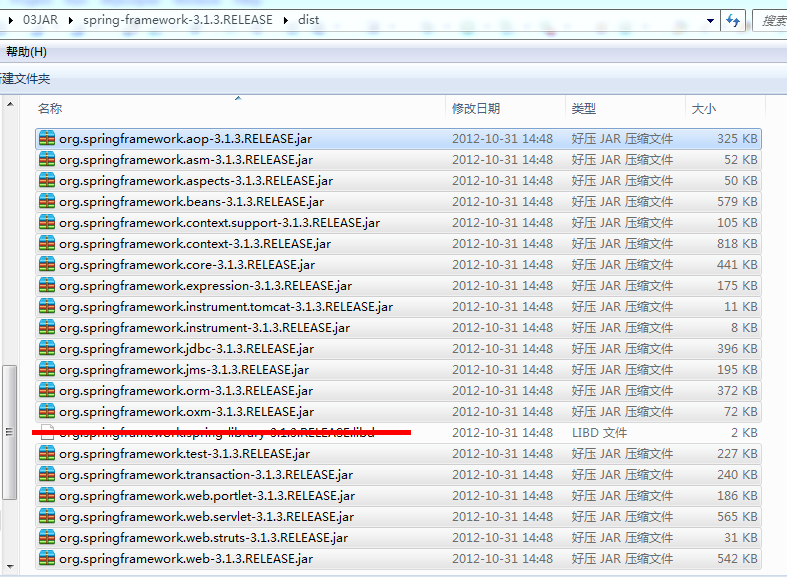Sort by the 名称 column header
Screen dimensions: 787x577
(x=240, y=108)
